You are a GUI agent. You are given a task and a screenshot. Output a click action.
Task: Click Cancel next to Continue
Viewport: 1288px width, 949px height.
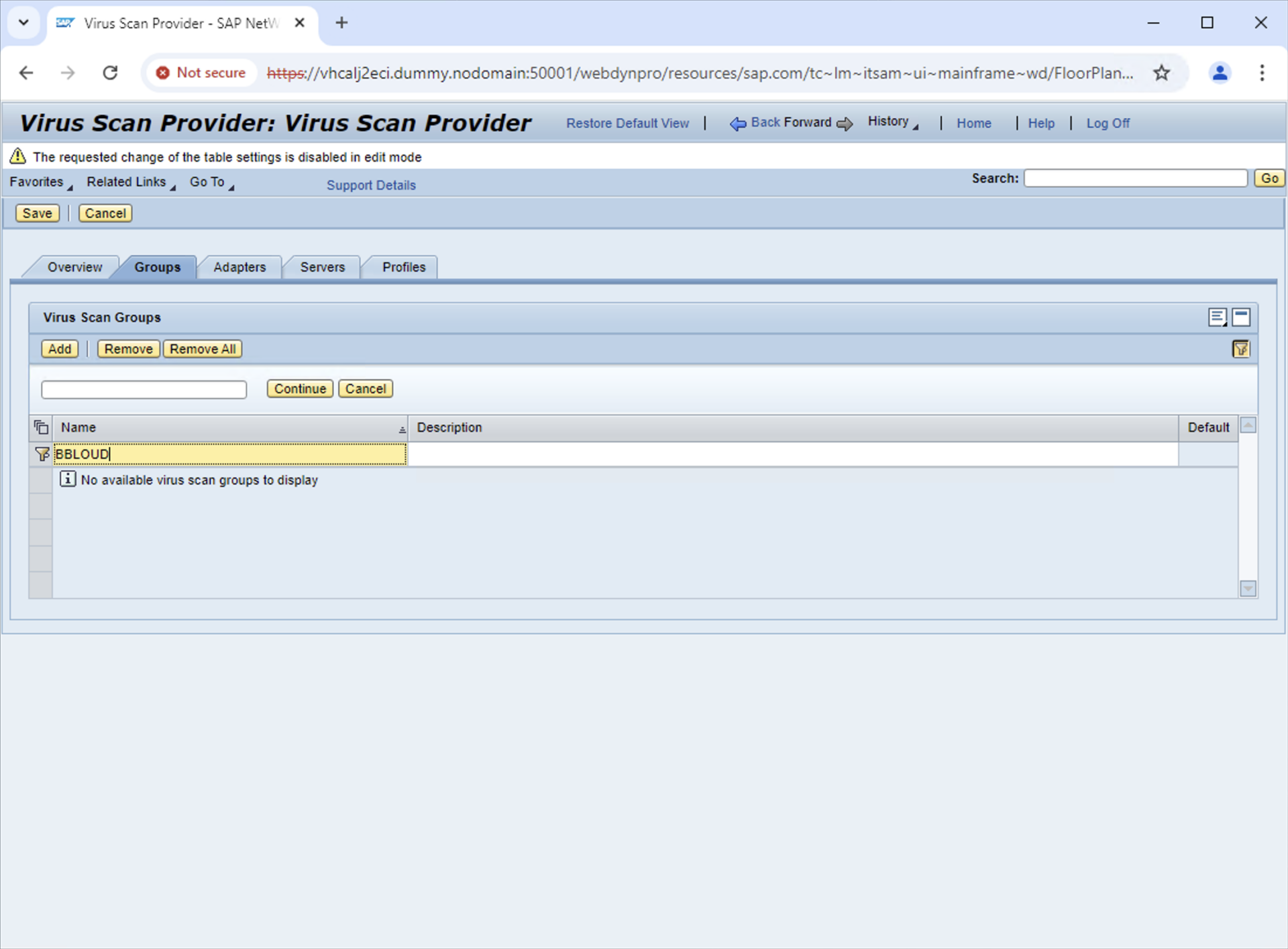[x=366, y=389]
